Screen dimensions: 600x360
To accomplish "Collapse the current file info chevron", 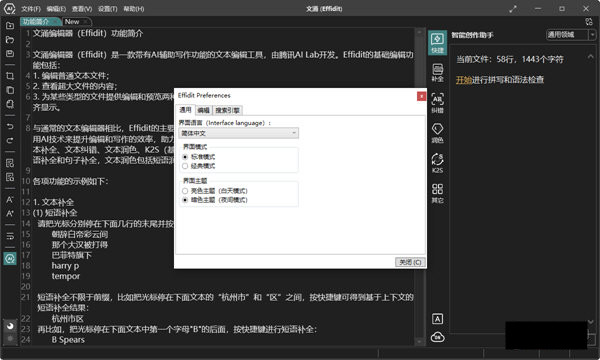I will point(590,57).
